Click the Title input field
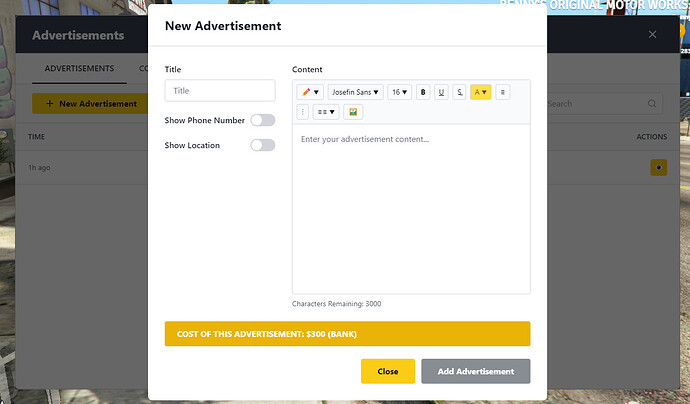 (220, 91)
